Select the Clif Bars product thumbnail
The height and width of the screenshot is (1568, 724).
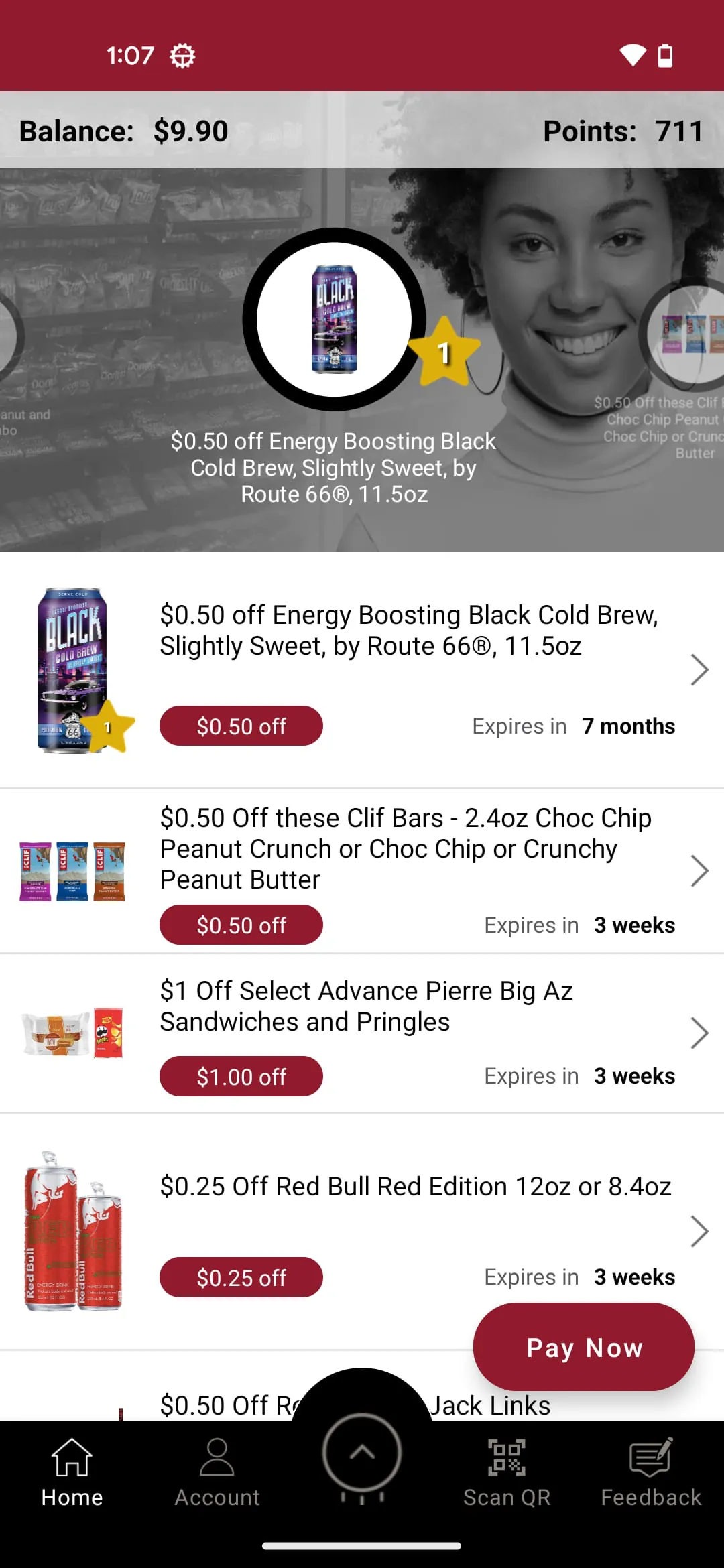72,871
